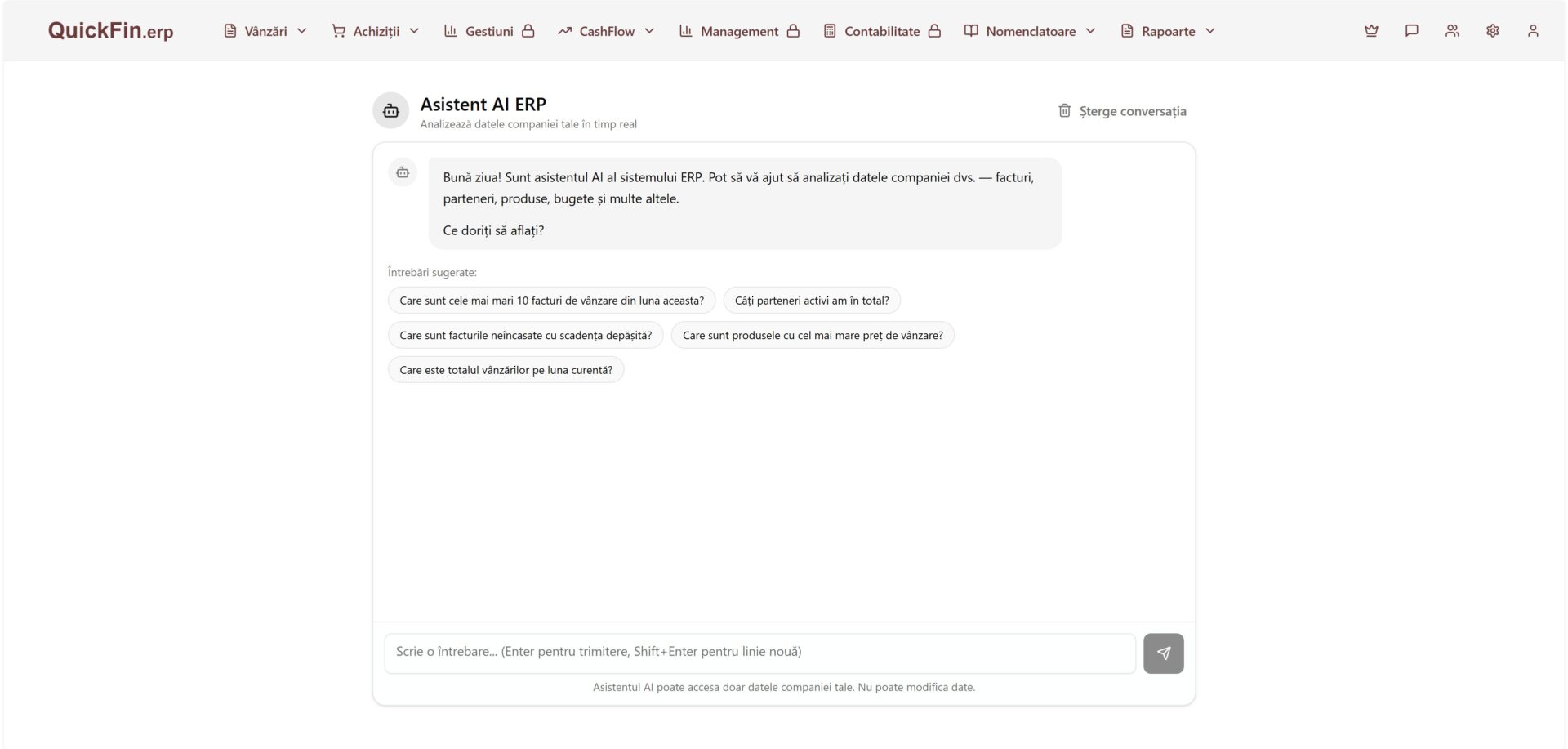This screenshot has height=749, width=1568.
Task: Open the chat message icon in header
Action: click(1411, 31)
